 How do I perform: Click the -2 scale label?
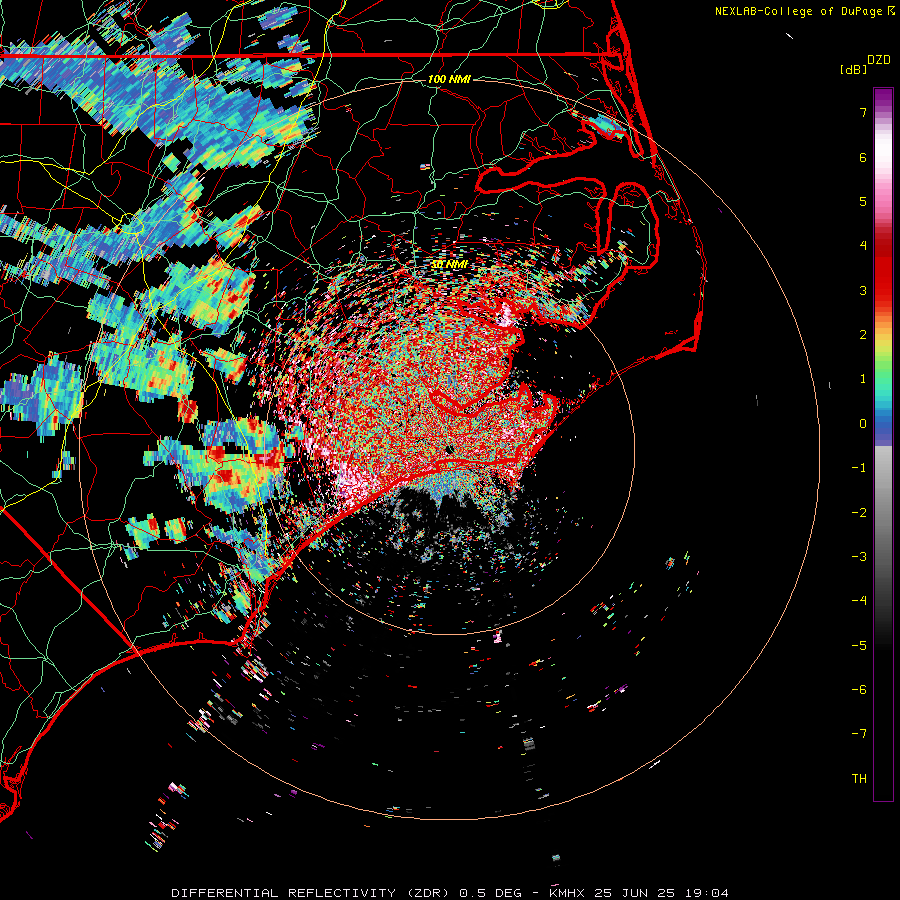tap(859, 513)
